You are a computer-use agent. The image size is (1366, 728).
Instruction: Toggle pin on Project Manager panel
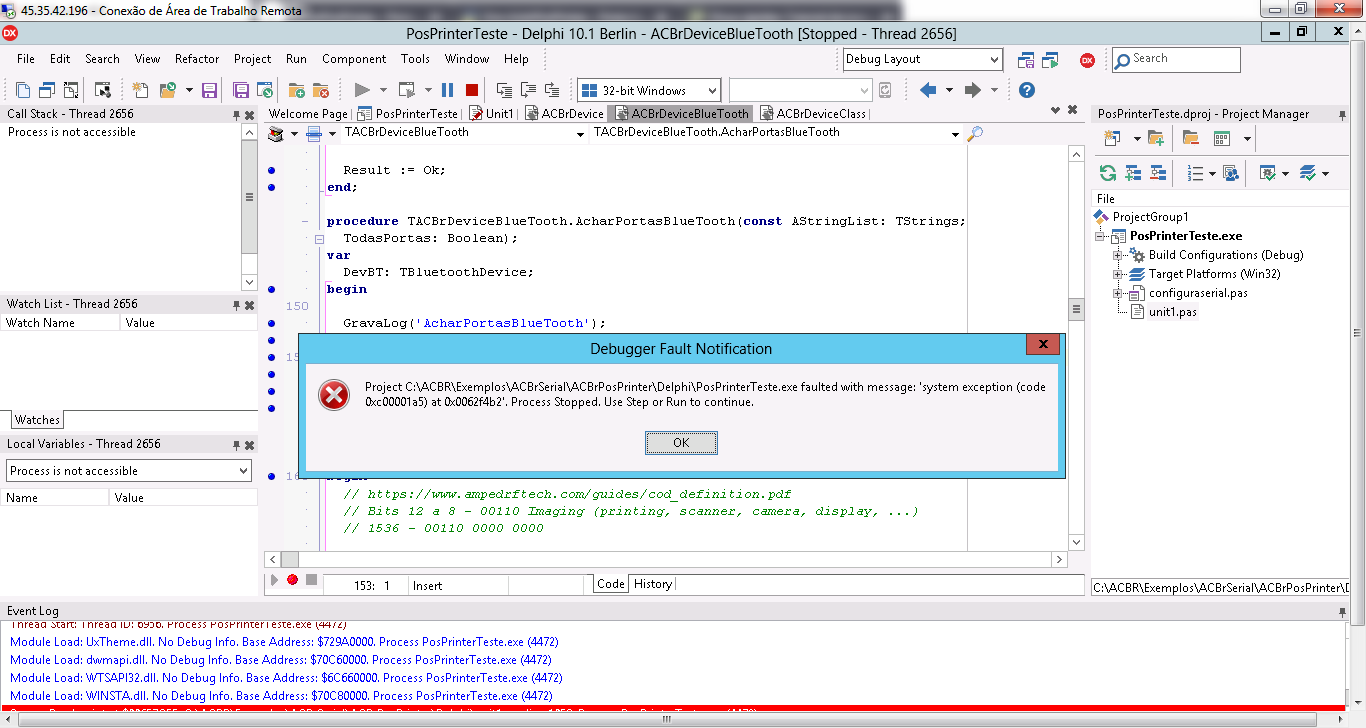[x=1342, y=115]
